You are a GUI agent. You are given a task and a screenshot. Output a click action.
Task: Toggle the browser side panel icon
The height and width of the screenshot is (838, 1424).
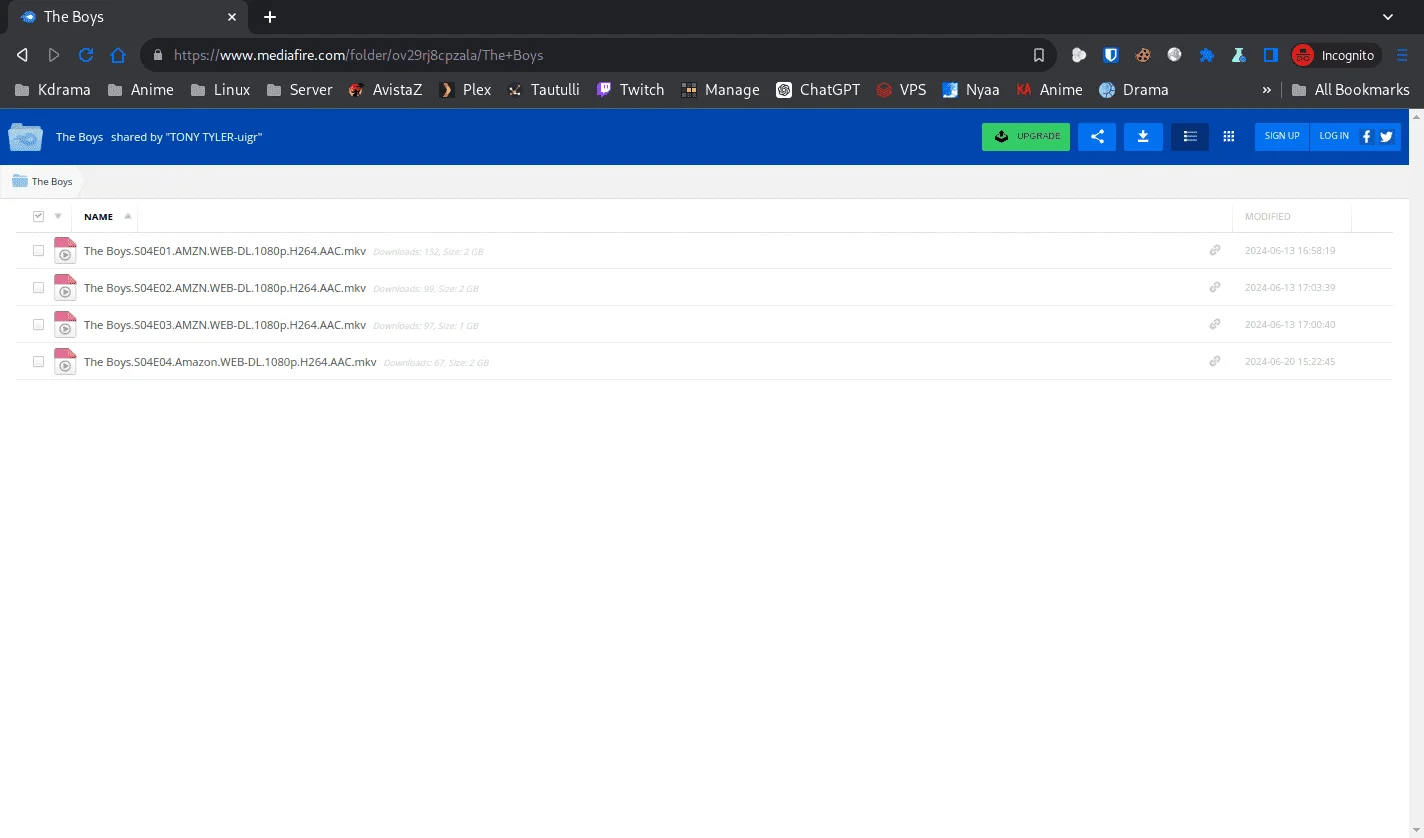1271,55
